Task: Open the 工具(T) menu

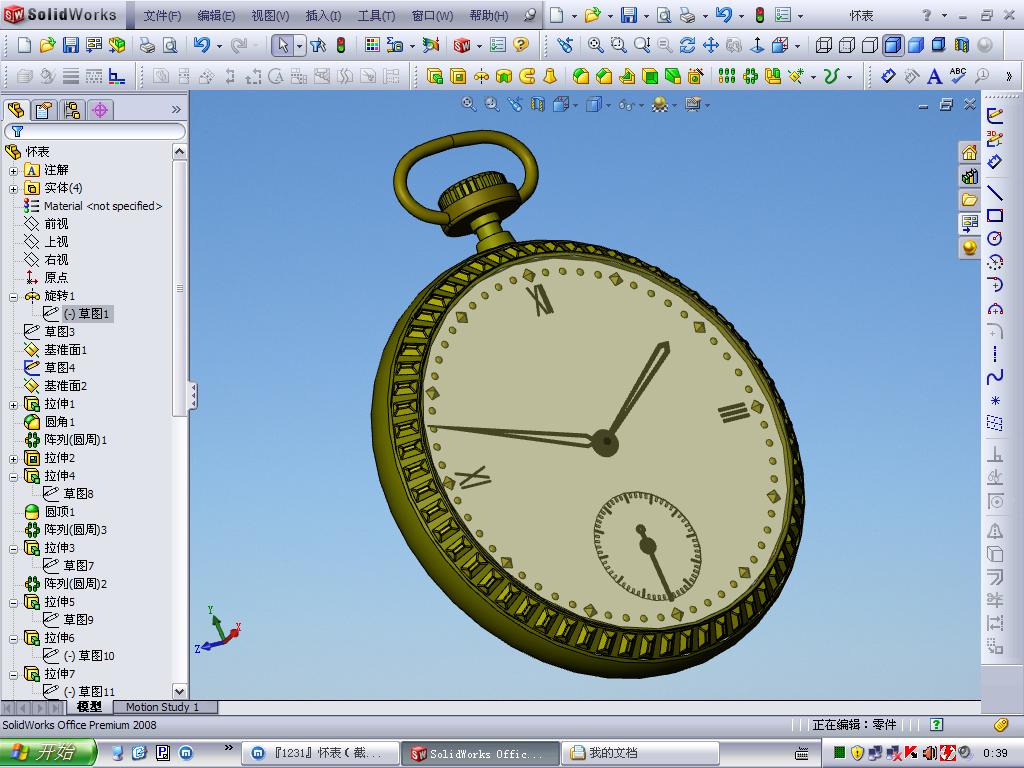Action: click(376, 16)
